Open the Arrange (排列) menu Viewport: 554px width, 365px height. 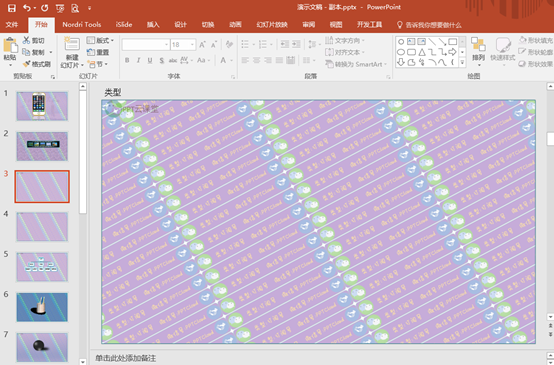click(478, 52)
